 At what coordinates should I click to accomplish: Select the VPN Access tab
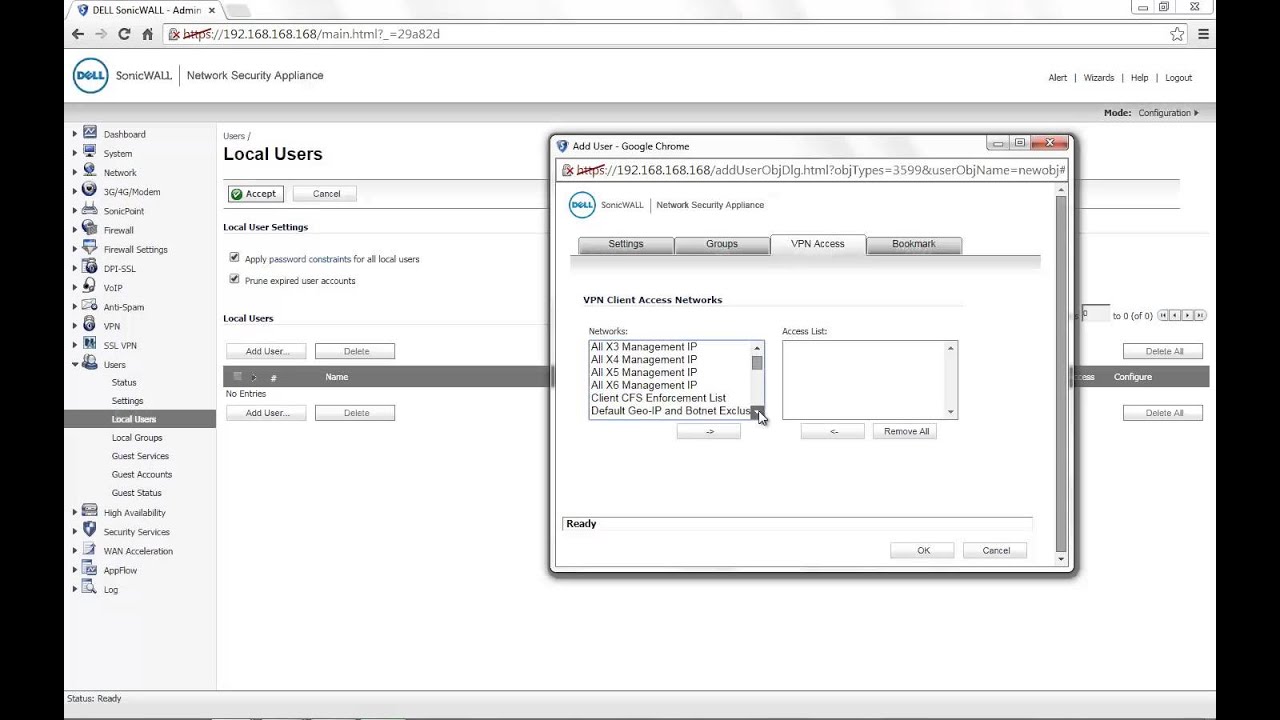[818, 244]
